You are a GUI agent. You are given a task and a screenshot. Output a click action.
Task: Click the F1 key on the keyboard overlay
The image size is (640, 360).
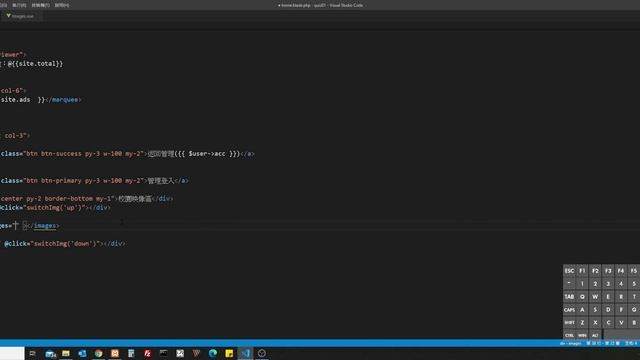tap(582, 271)
